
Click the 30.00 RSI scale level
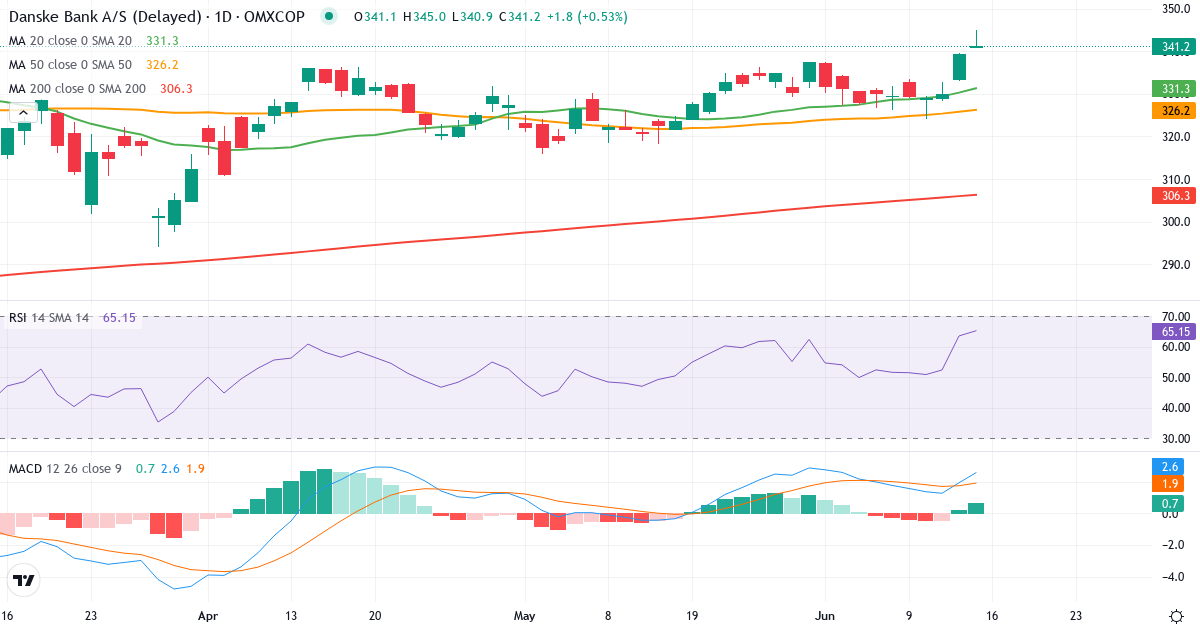(x=1175, y=438)
